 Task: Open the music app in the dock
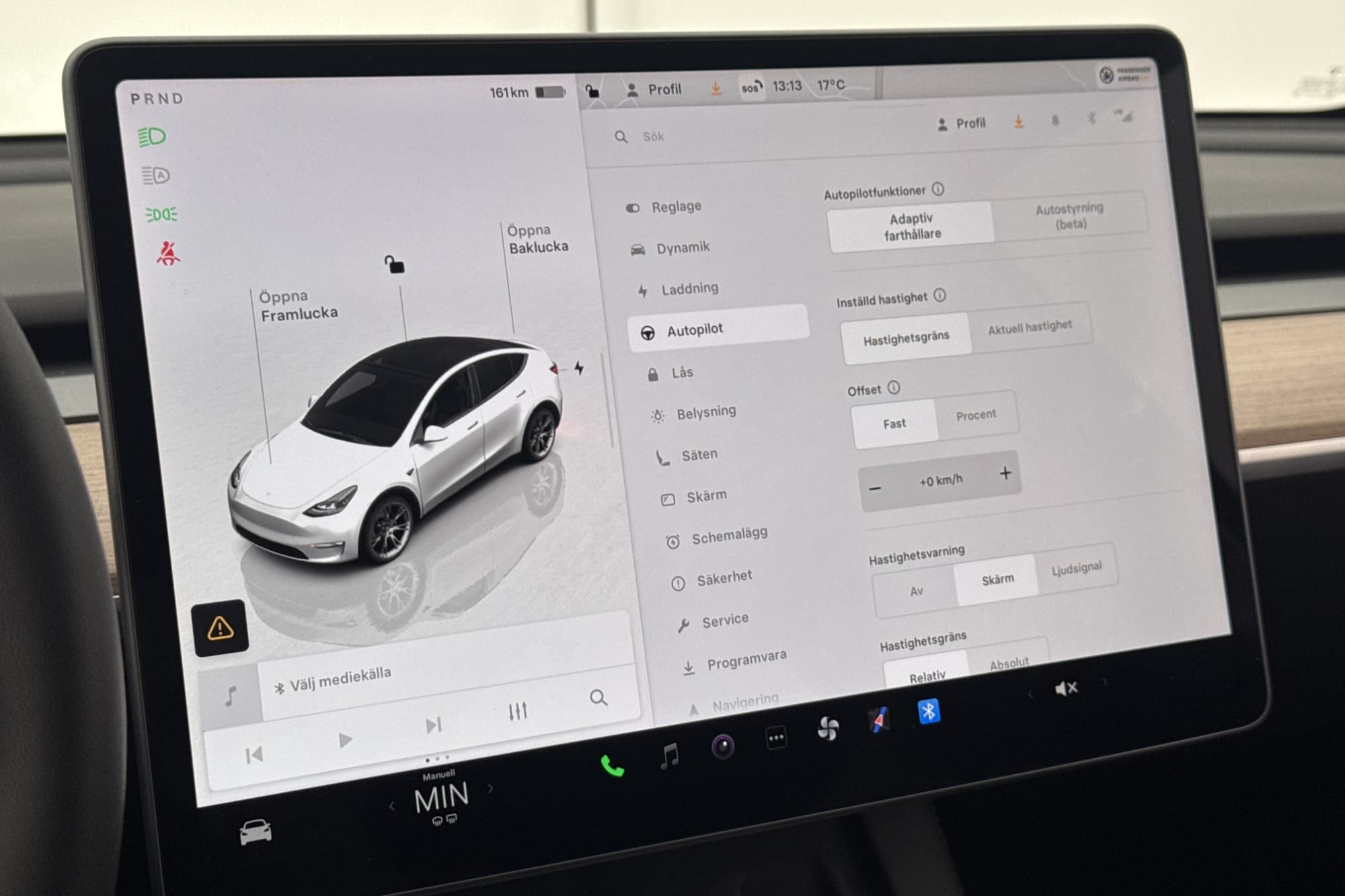pyautogui.click(x=669, y=756)
